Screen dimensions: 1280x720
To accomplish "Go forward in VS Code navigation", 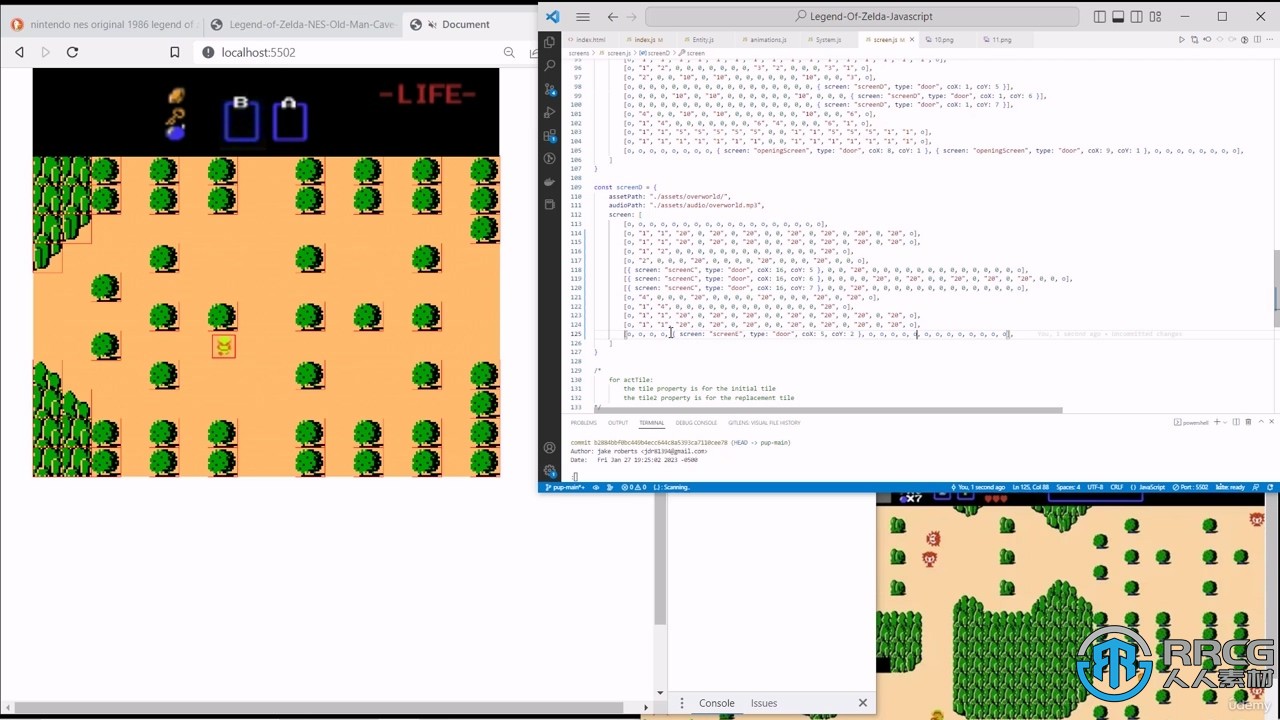I will [x=633, y=17].
